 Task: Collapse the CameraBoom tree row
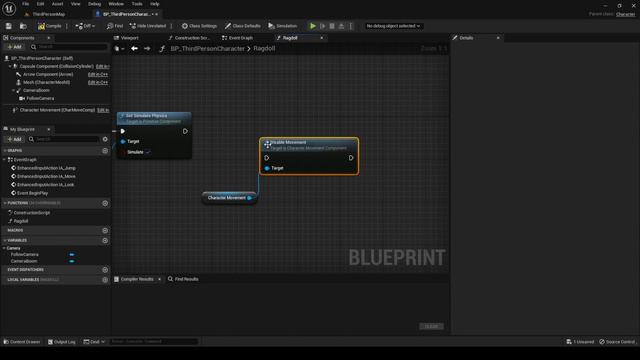pyautogui.click(x=13, y=90)
